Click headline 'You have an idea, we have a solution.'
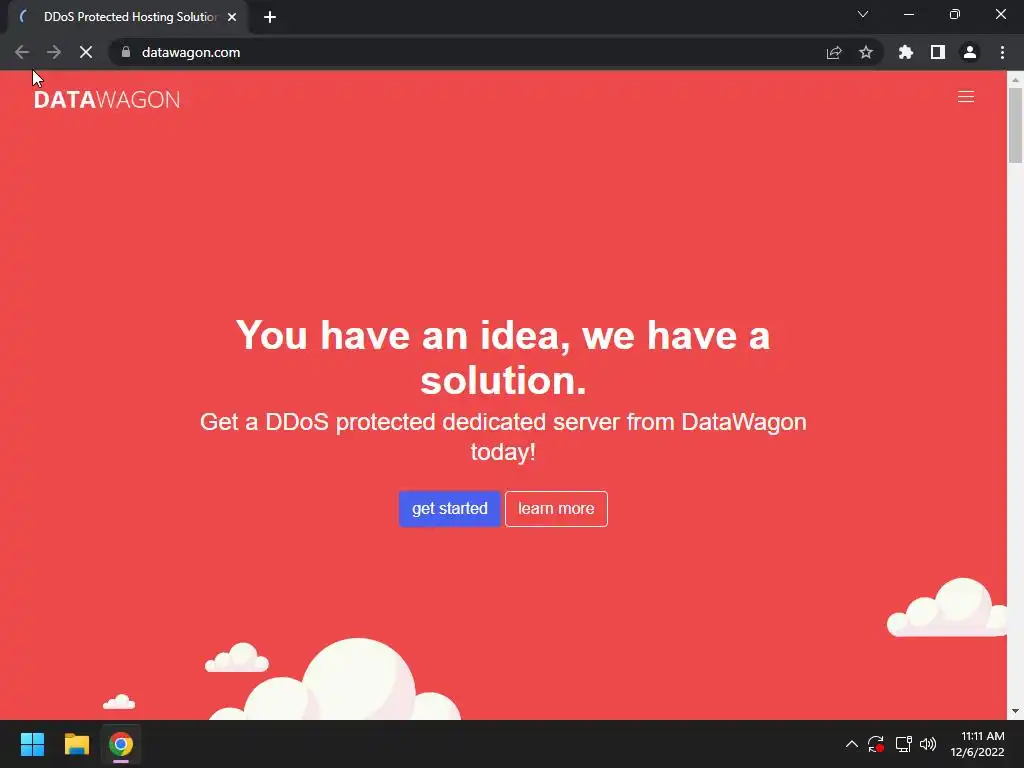The height and width of the screenshot is (768, 1024). pos(503,357)
